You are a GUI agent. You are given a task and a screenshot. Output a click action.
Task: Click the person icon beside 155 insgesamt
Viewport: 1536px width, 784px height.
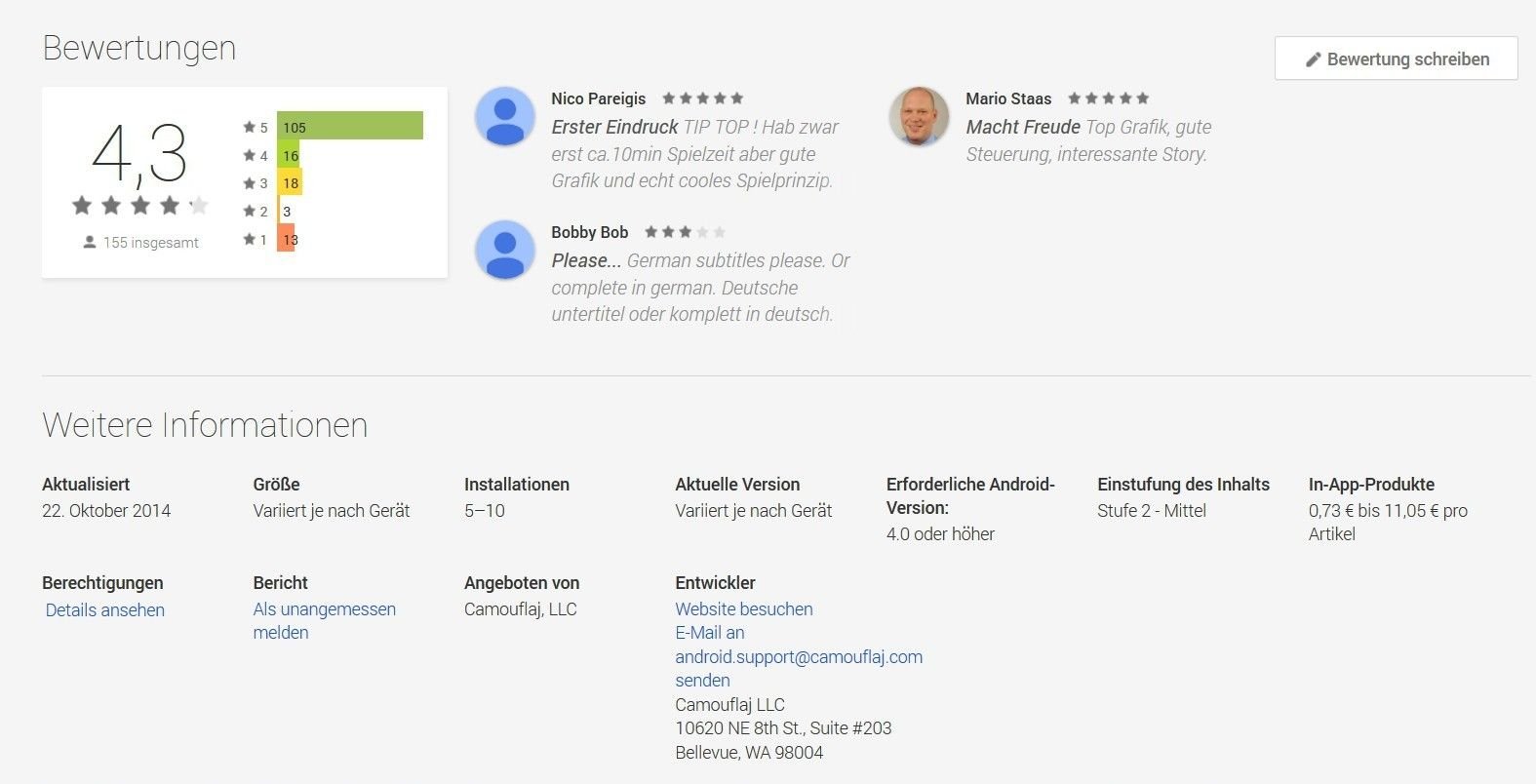point(90,243)
